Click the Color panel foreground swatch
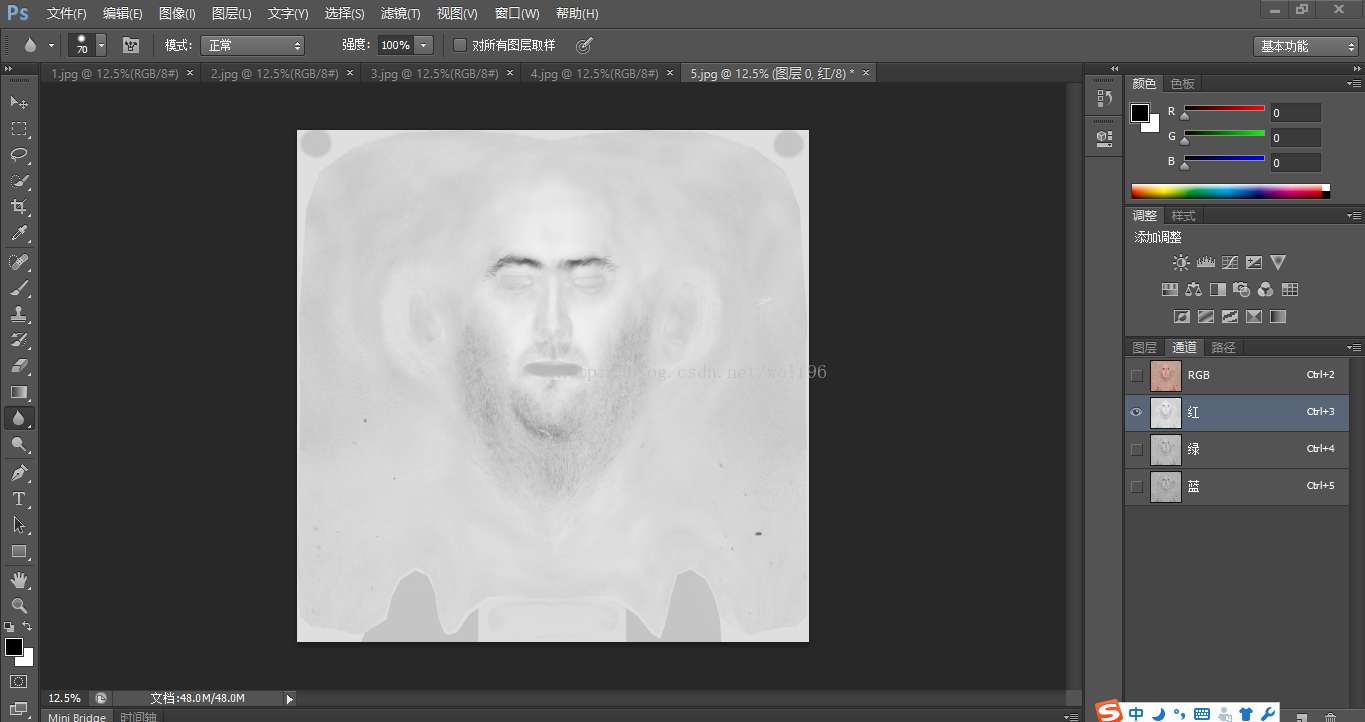Screen dimensions: 1365x722 pyautogui.click(x=1140, y=113)
